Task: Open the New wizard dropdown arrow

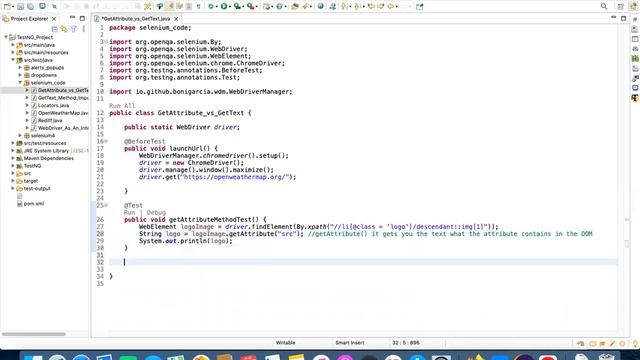Action: point(13,7)
